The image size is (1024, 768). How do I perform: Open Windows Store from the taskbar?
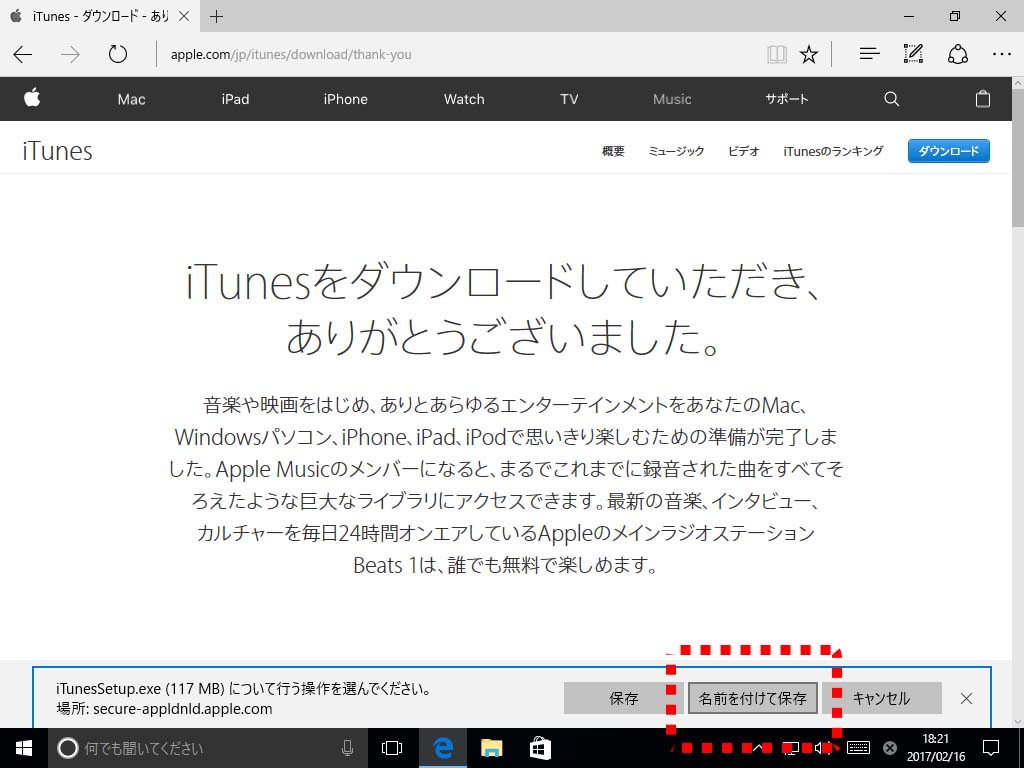point(540,748)
